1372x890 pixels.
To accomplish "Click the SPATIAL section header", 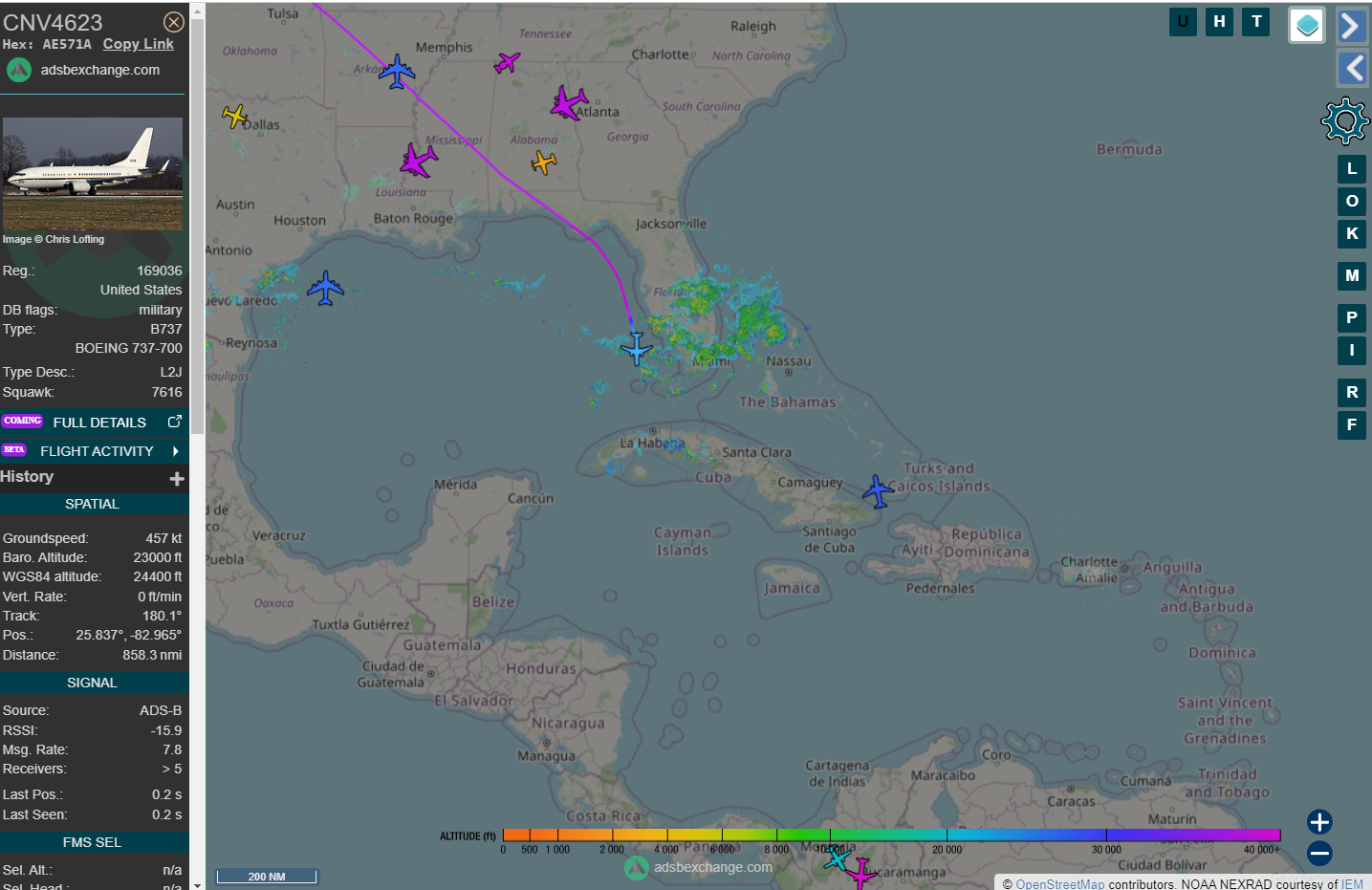I will 94,504.
